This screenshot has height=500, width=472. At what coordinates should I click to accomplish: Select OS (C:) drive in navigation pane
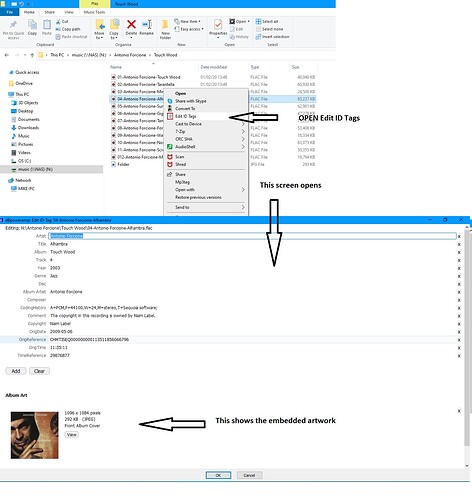click(24, 161)
